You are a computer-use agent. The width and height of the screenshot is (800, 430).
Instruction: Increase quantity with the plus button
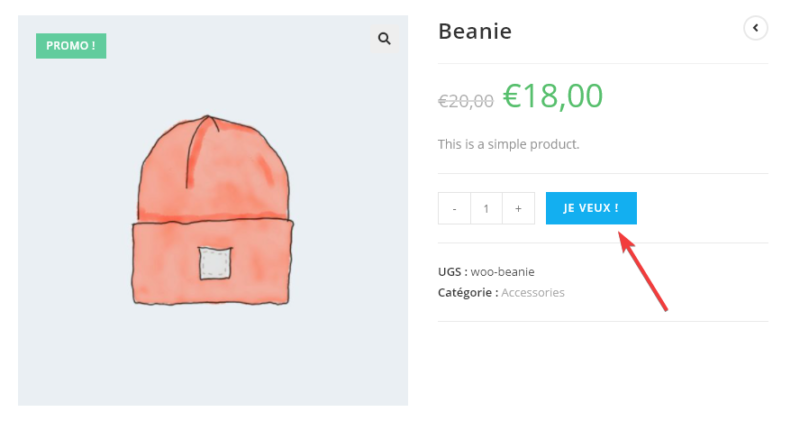pyautogui.click(x=518, y=208)
